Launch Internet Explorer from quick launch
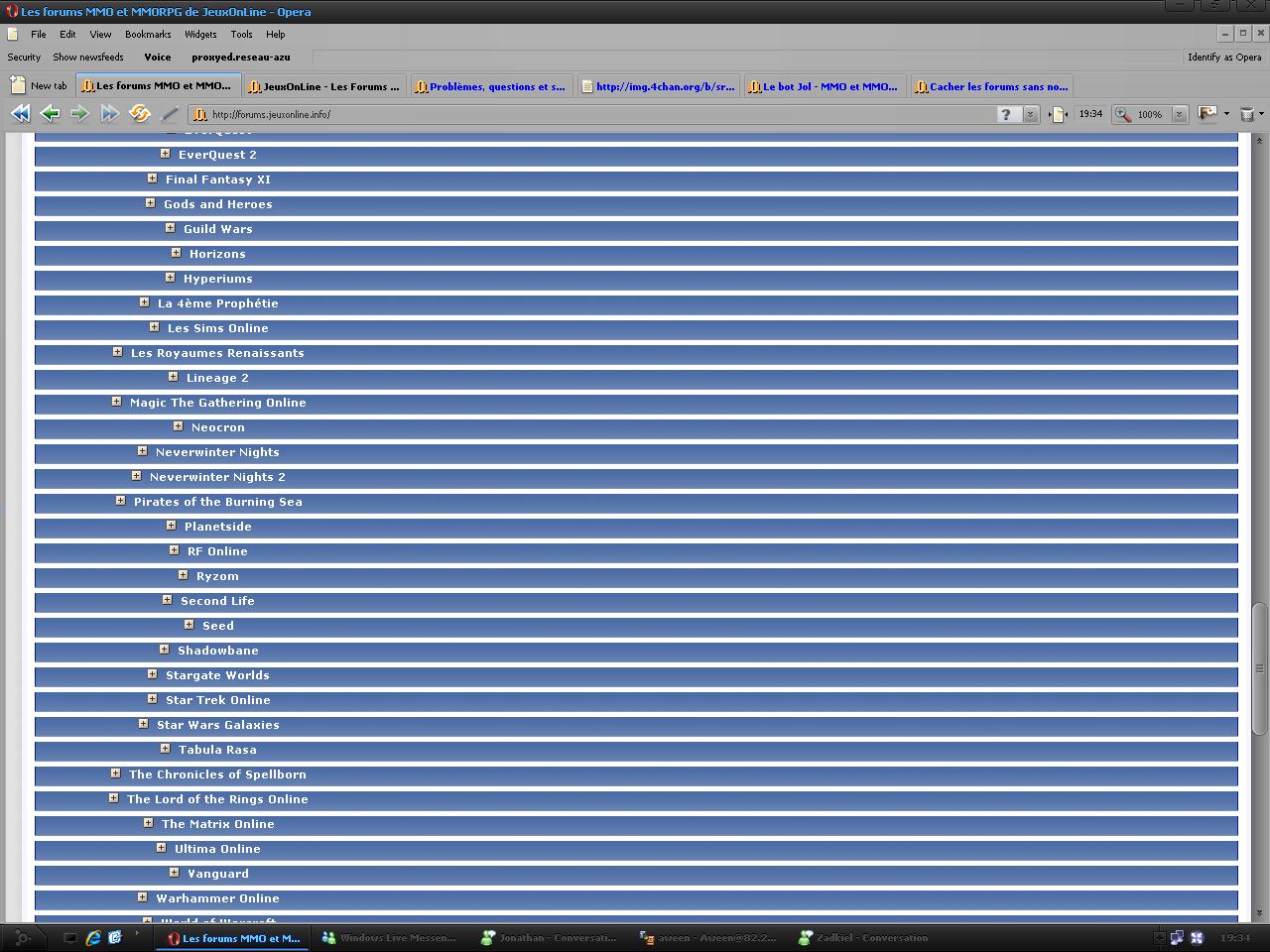The width and height of the screenshot is (1270, 952). click(x=93, y=937)
